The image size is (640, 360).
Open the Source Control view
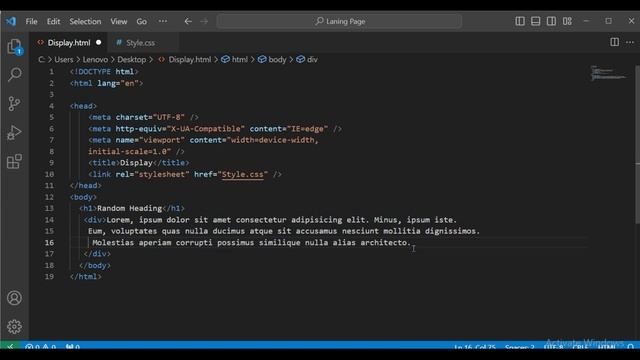click(x=15, y=103)
